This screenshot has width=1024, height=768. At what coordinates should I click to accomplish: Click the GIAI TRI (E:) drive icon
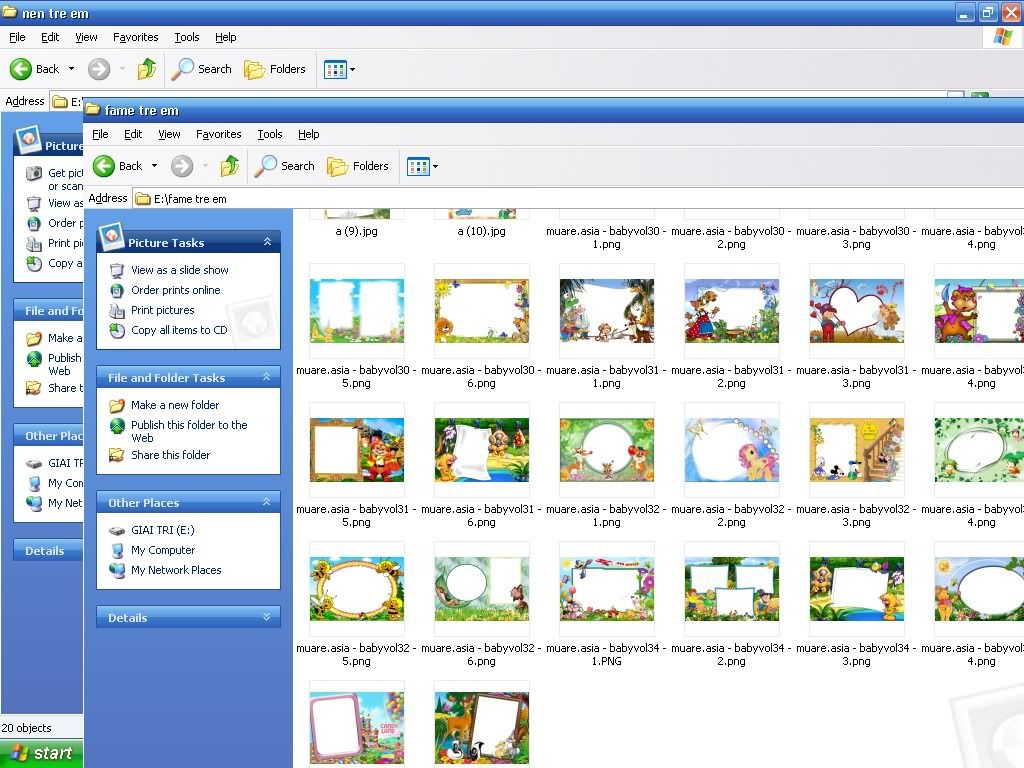[117, 531]
